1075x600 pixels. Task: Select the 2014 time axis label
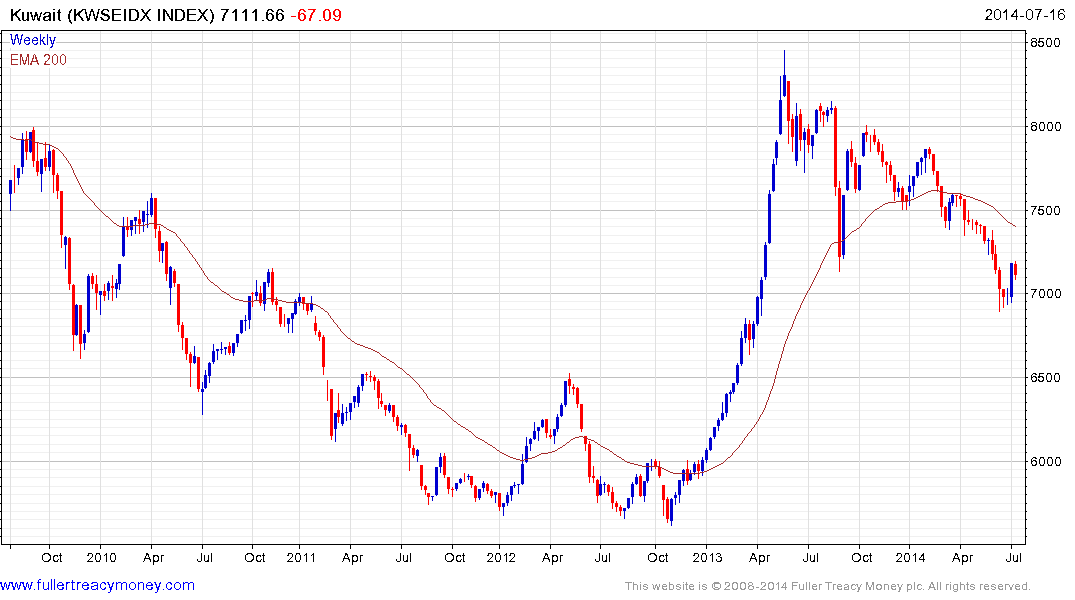tap(910, 557)
